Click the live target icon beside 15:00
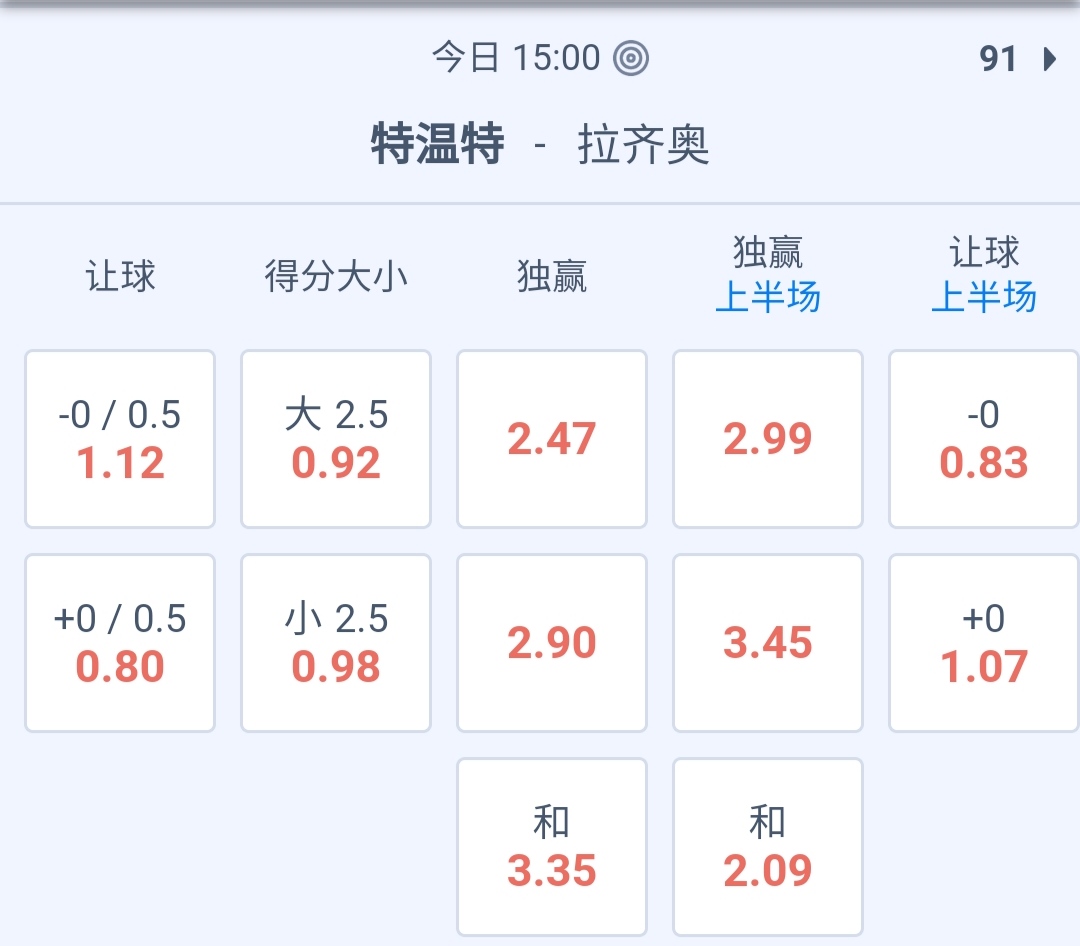The image size is (1080, 946). [x=631, y=58]
